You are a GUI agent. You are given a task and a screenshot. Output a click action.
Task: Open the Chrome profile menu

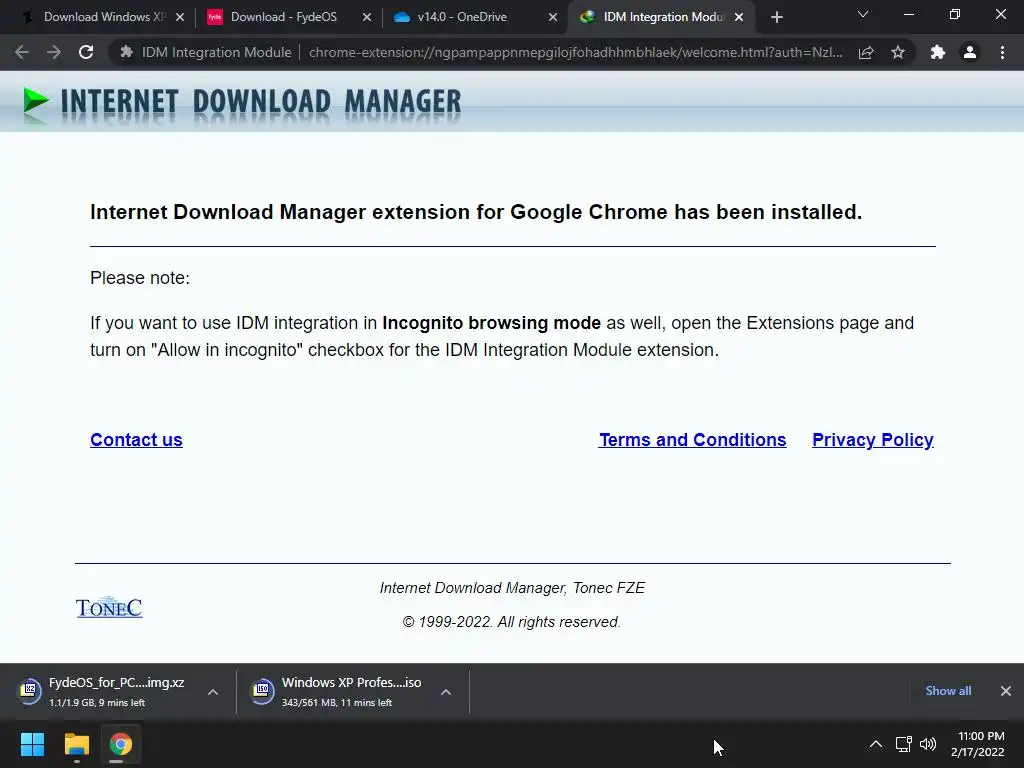(970, 52)
